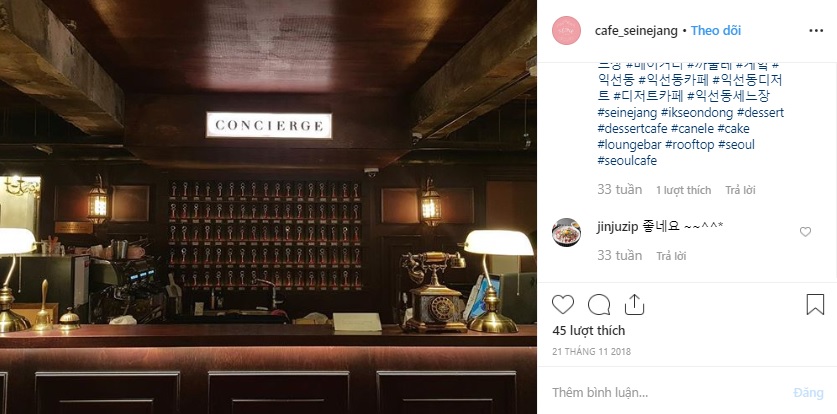Share post via upload arrow icon
This screenshot has height=414, width=837.
tap(634, 305)
